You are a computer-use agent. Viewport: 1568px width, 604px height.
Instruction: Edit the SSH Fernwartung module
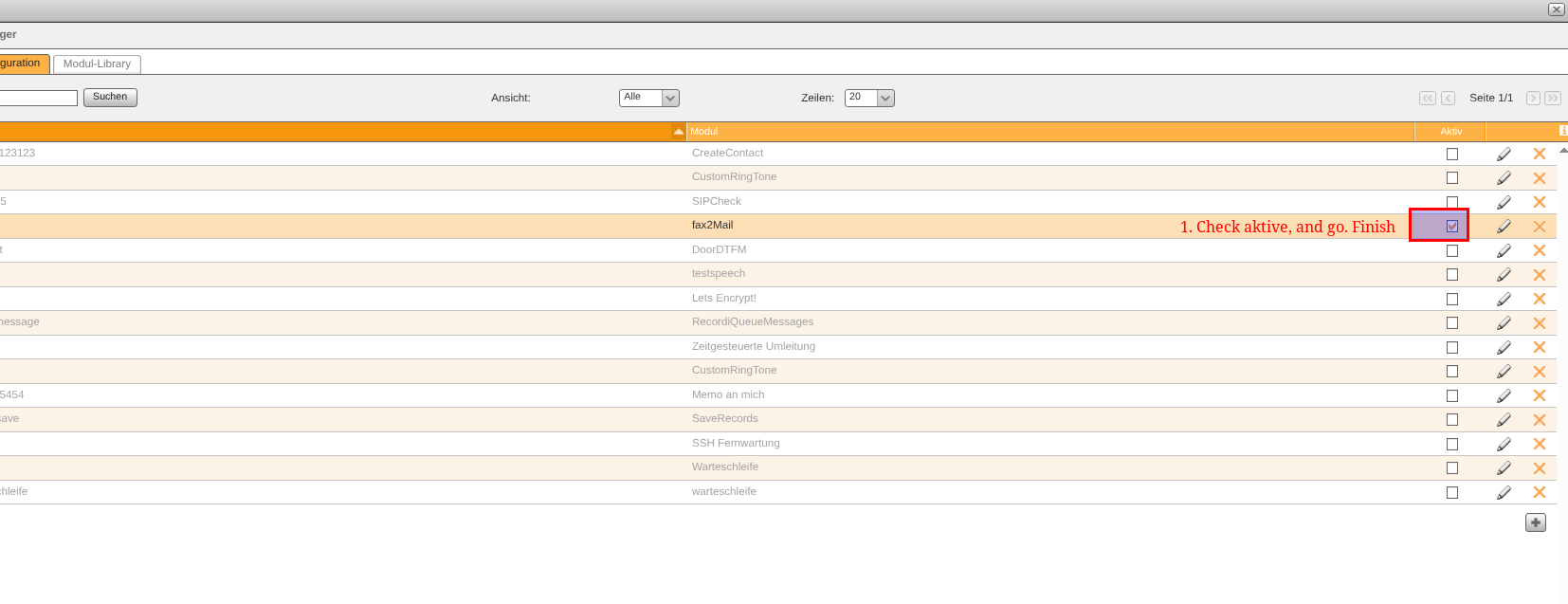click(x=1504, y=444)
